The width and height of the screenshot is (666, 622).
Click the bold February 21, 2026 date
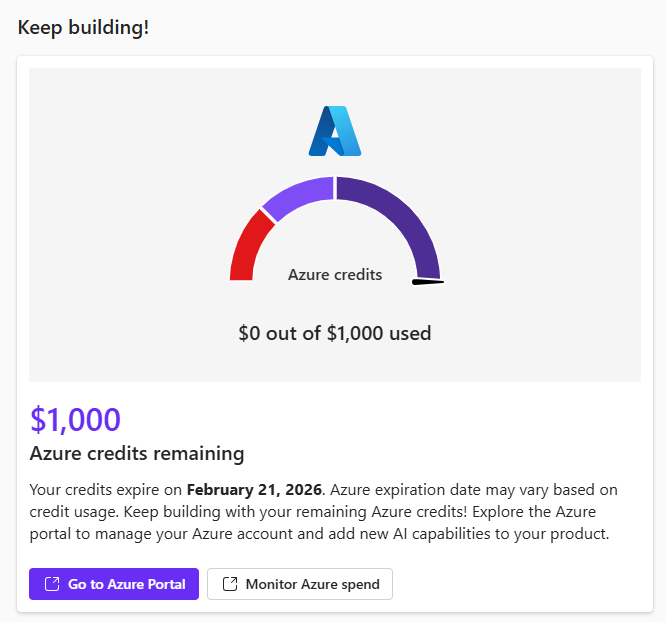(254, 490)
